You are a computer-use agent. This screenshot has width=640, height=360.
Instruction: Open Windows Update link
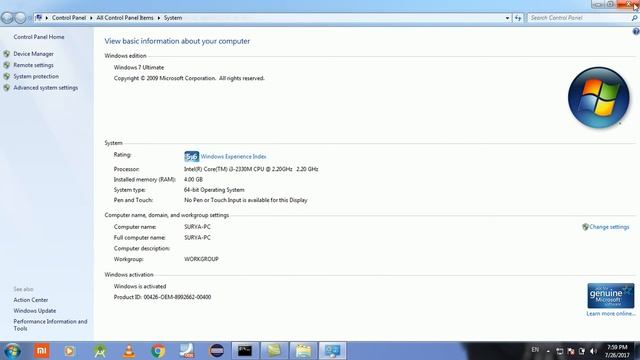point(35,311)
